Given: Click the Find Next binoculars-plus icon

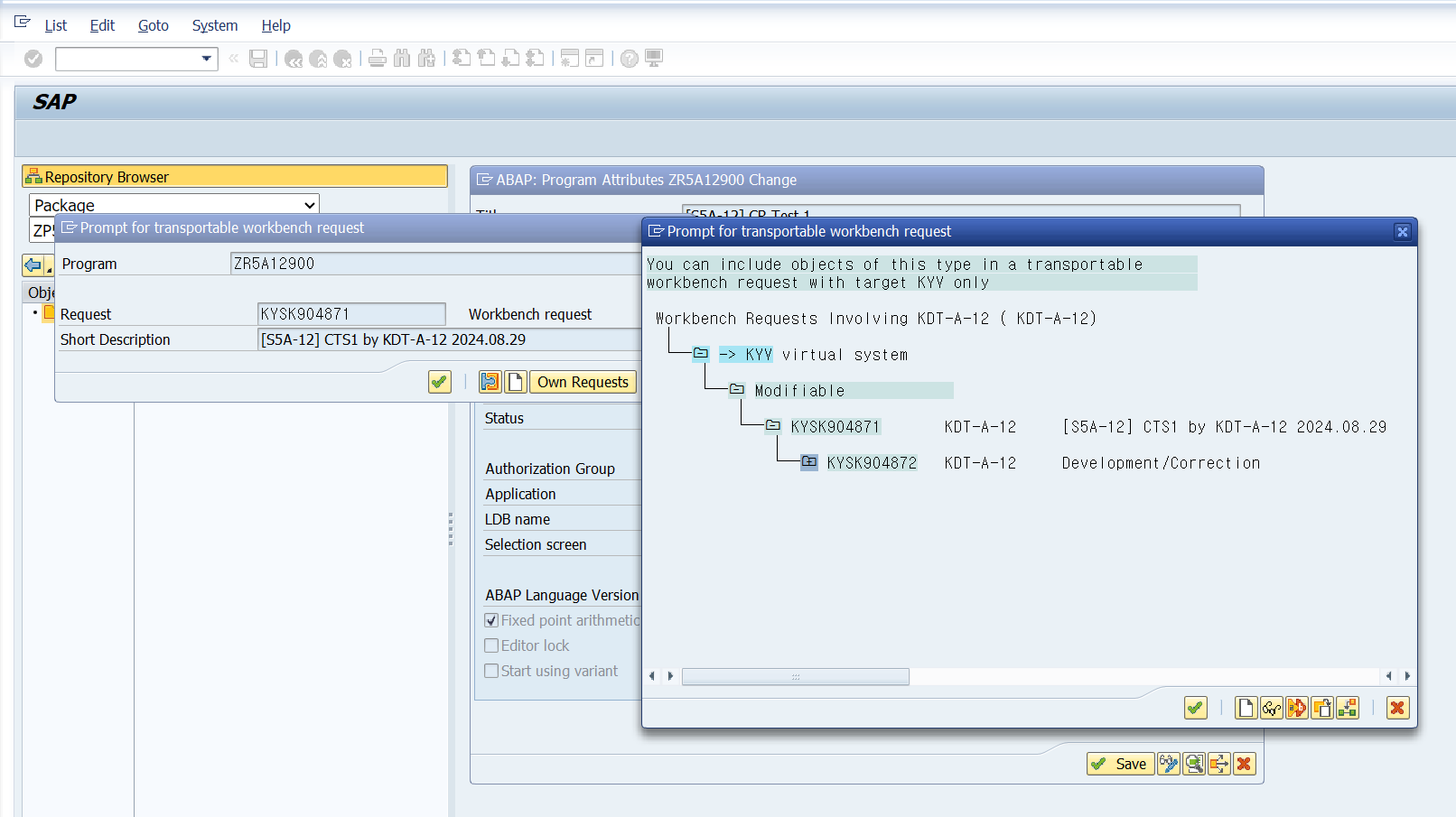Looking at the screenshot, I should click(426, 59).
